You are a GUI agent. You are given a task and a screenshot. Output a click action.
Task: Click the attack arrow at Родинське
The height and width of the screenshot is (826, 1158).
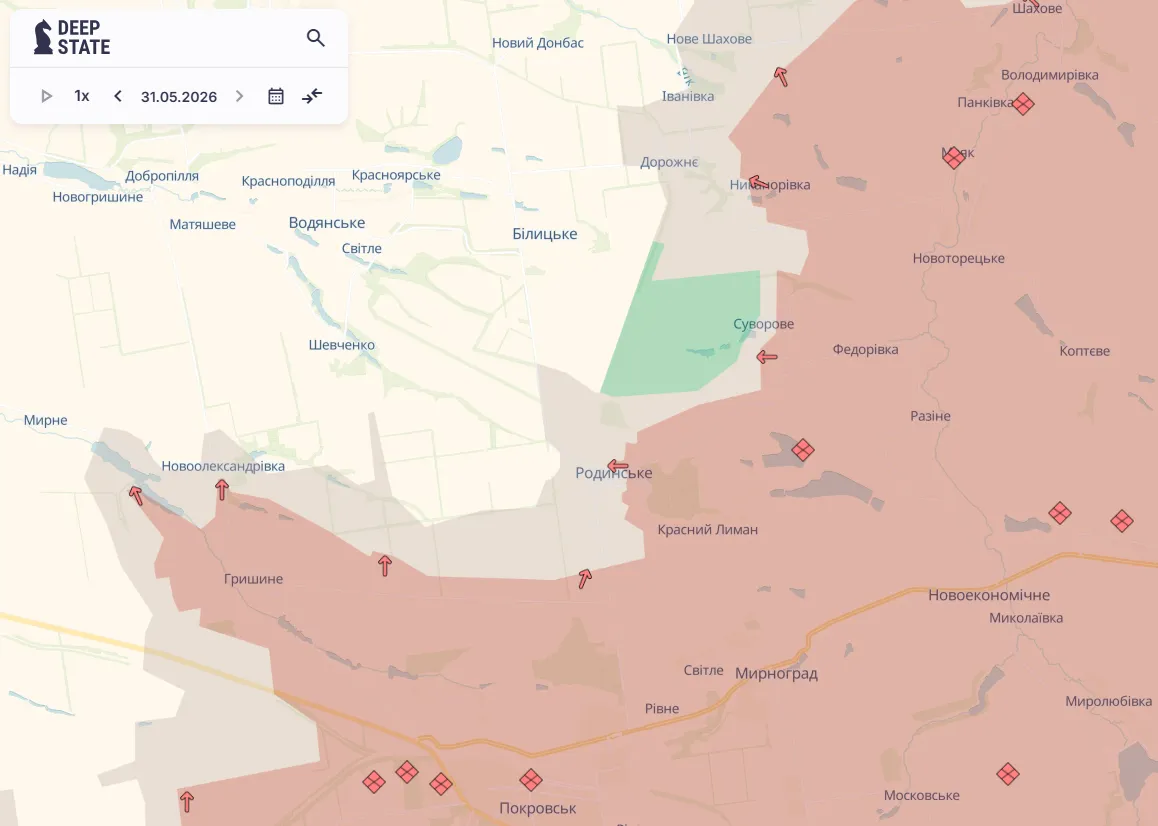point(617,467)
